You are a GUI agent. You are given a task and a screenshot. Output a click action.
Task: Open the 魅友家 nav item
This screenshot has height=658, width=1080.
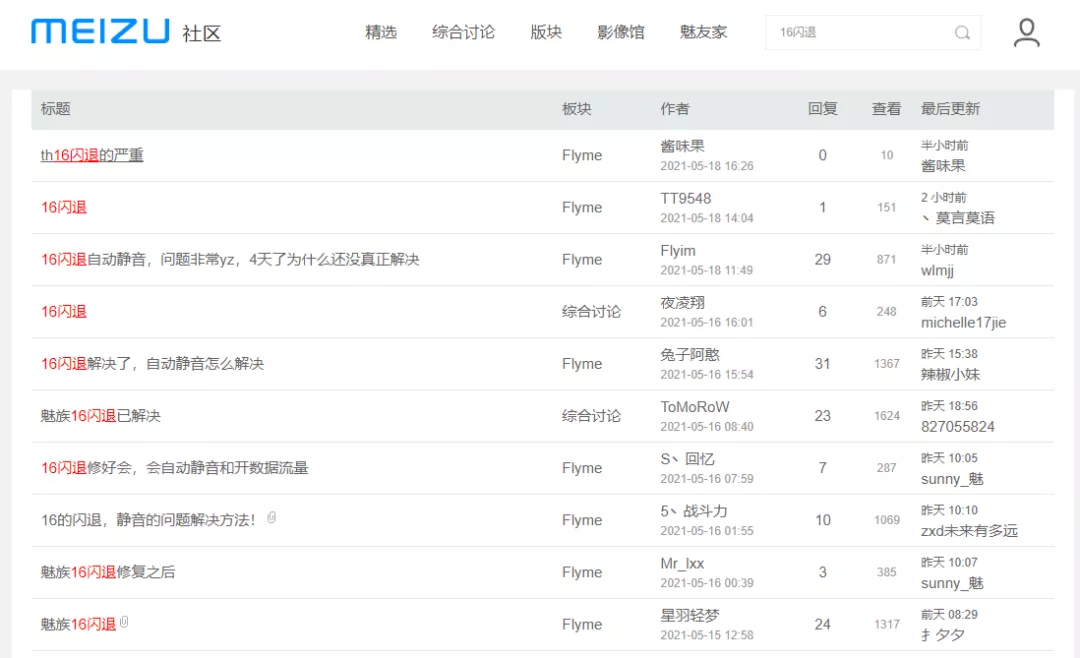(703, 32)
